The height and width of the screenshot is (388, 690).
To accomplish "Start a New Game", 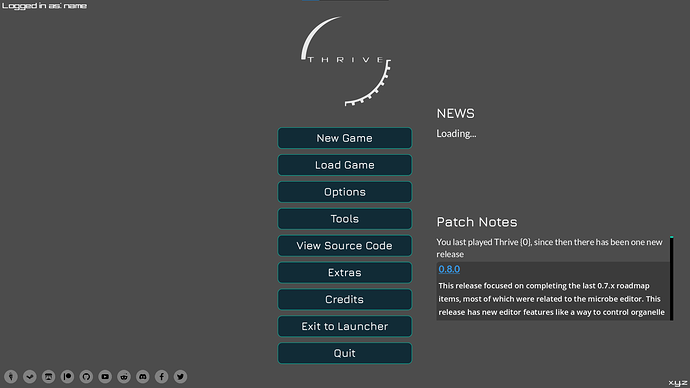I will [x=345, y=138].
